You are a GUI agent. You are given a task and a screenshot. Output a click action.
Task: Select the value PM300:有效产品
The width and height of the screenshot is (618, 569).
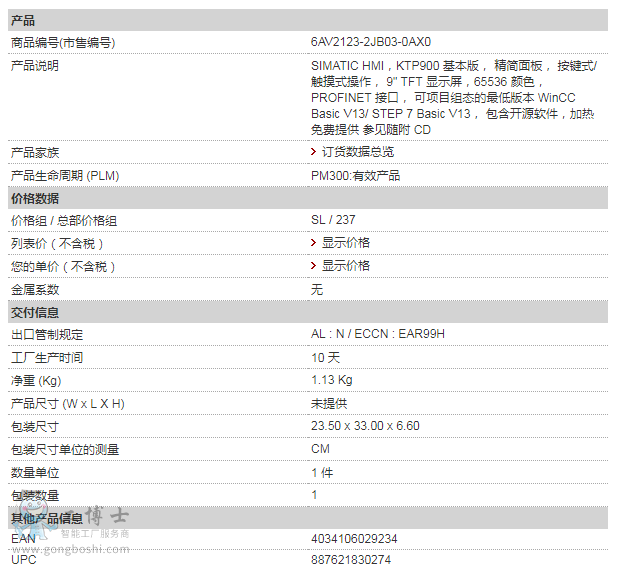(356, 175)
